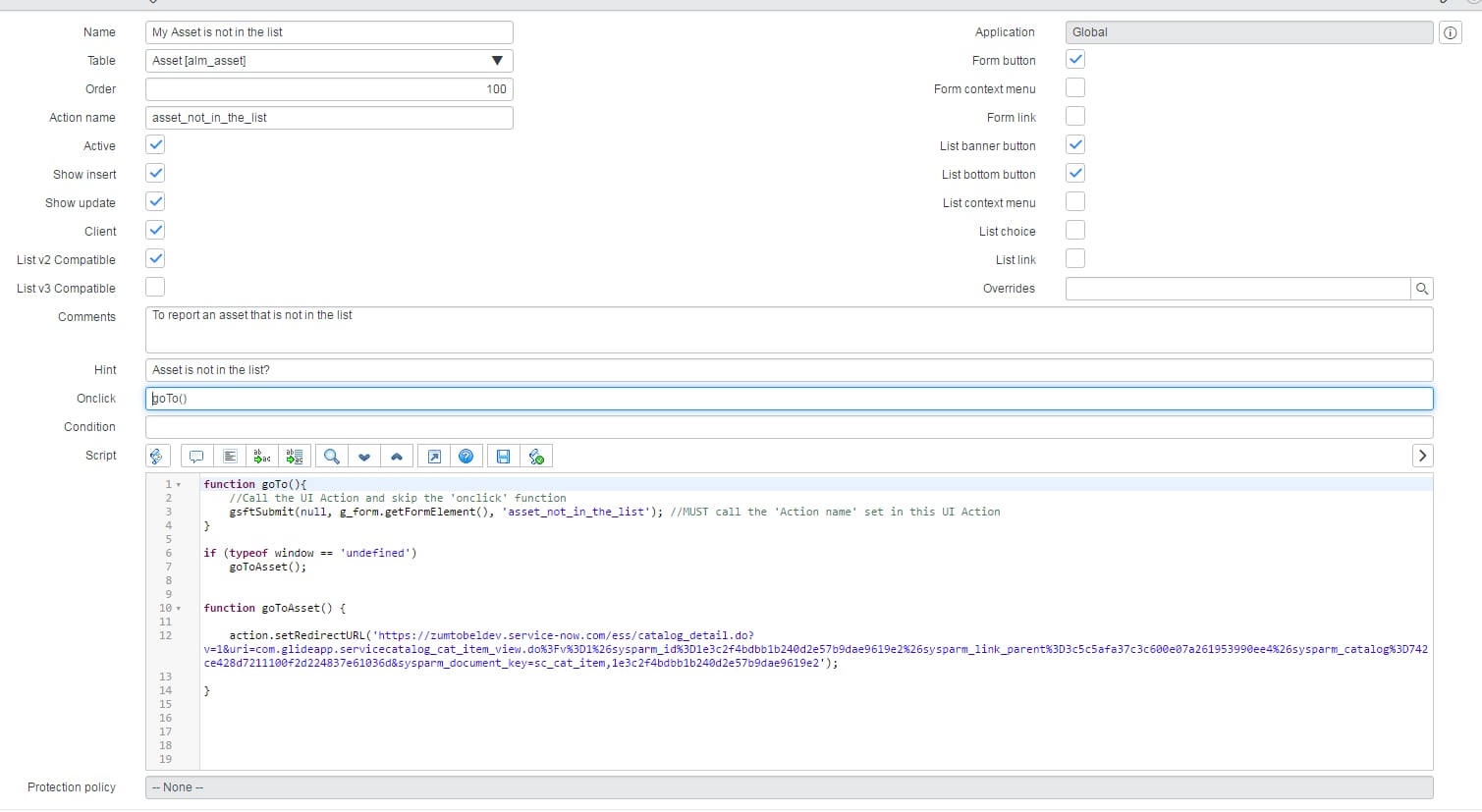This screenshot has width=1482, height=812.
Task: Click the find-next chevron in the editor toolbar
Action: pyautogui.click(x=364, y=456)
